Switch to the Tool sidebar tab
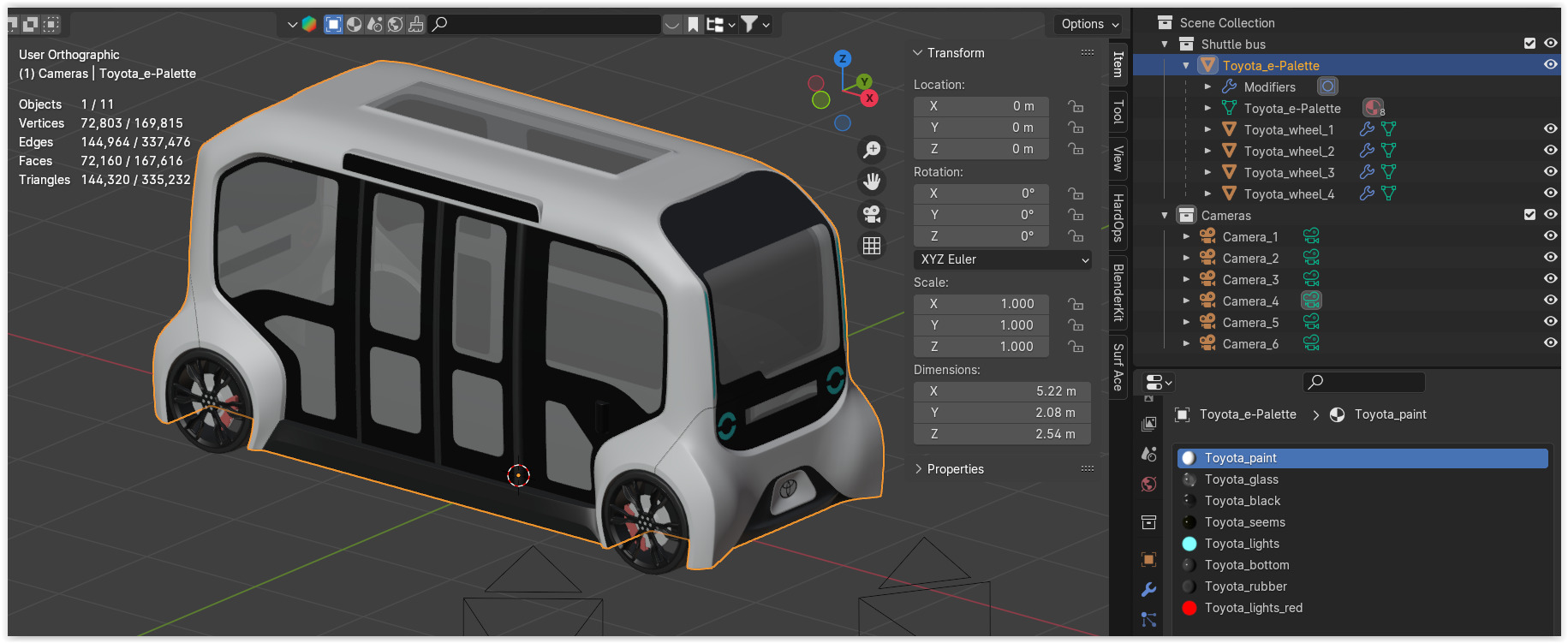The width and height of the screenshot is (1568, 643). pos(1118,111)
